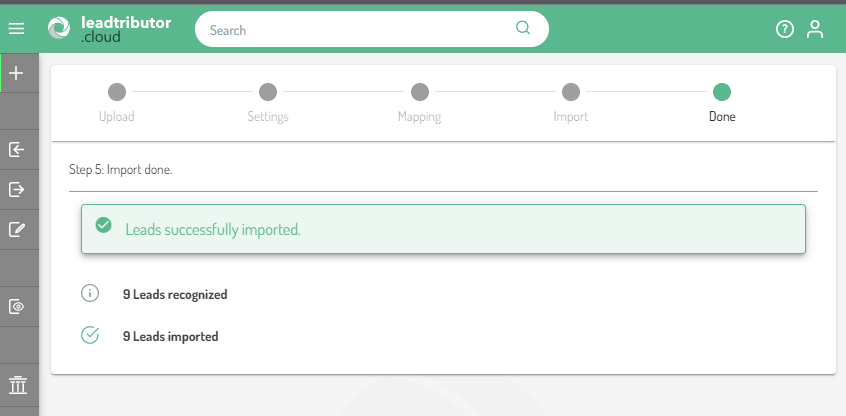Open the help question mark icon

[x=784, y=29]
